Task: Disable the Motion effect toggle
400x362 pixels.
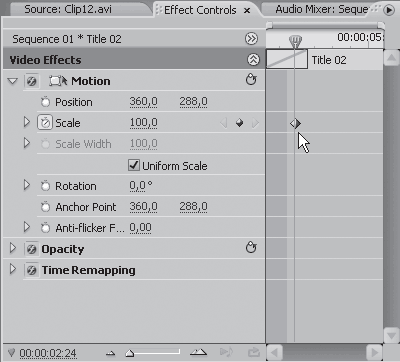Action: 32,81
